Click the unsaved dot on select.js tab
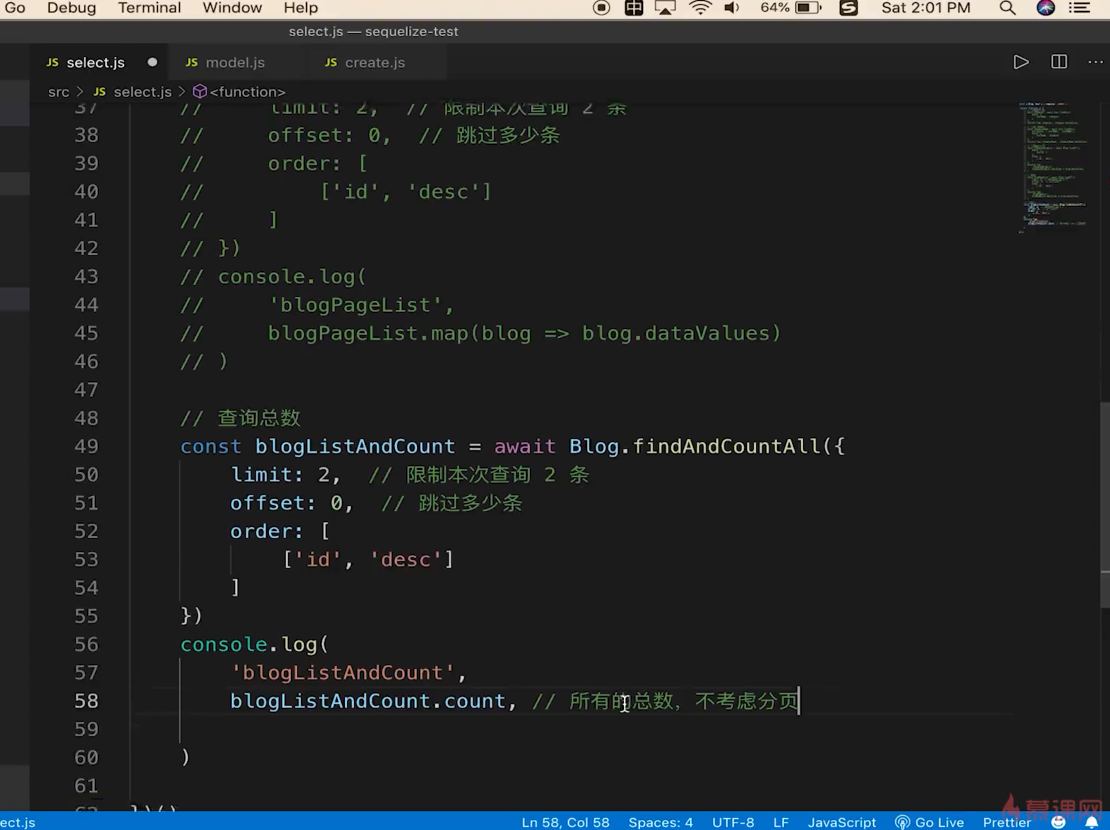Viewport: 1110px width, 830px height. tap(152, 62)
